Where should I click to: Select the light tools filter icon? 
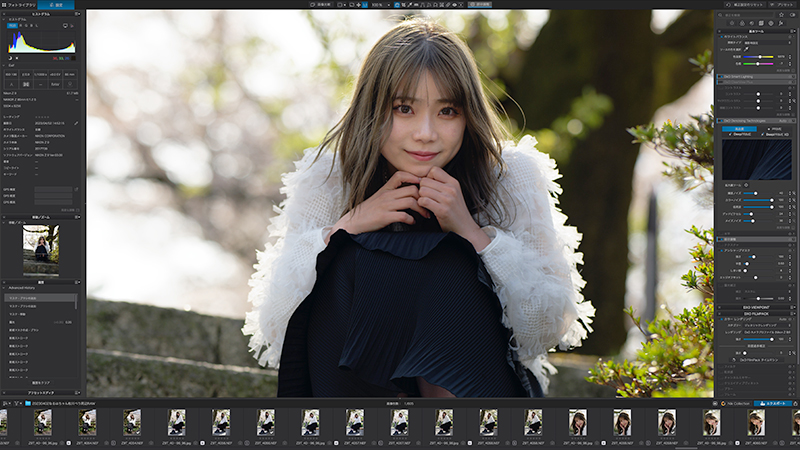click(731, 25)
